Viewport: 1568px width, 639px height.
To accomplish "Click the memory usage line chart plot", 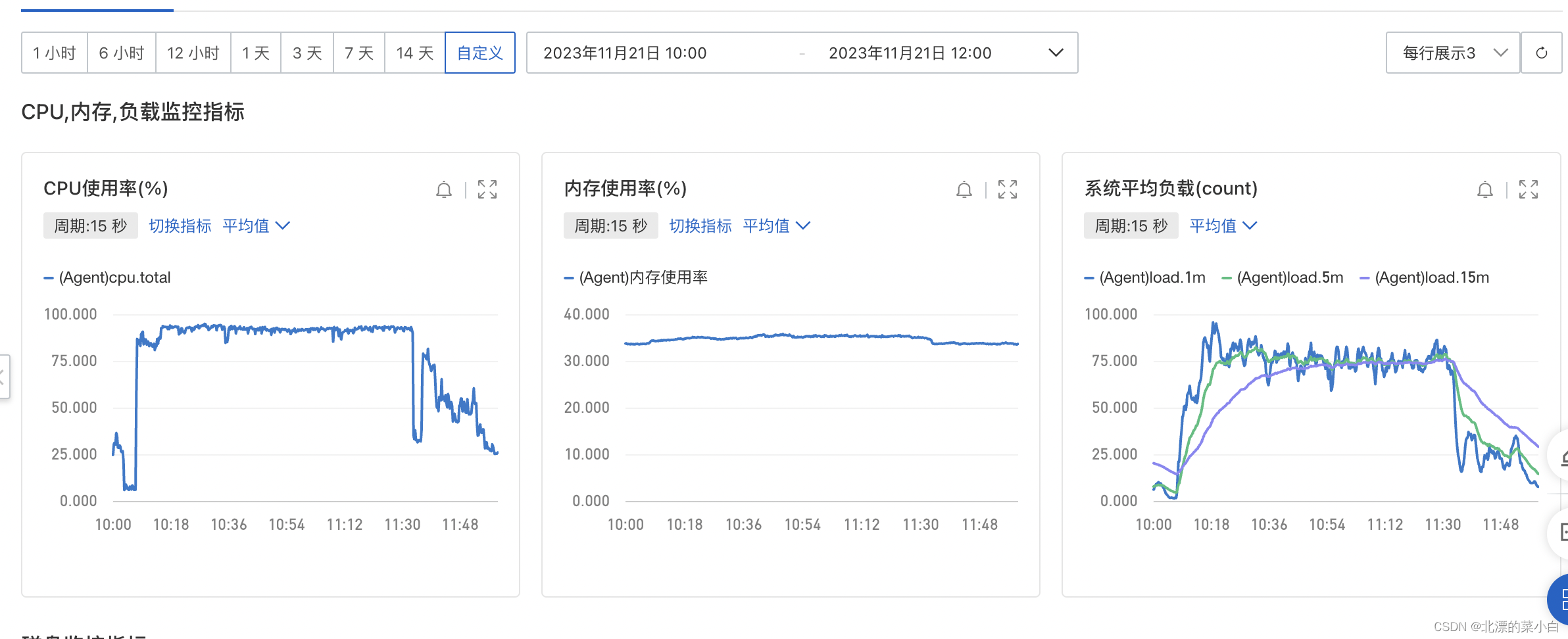I will pyautogui.click(x=821, y=408).
